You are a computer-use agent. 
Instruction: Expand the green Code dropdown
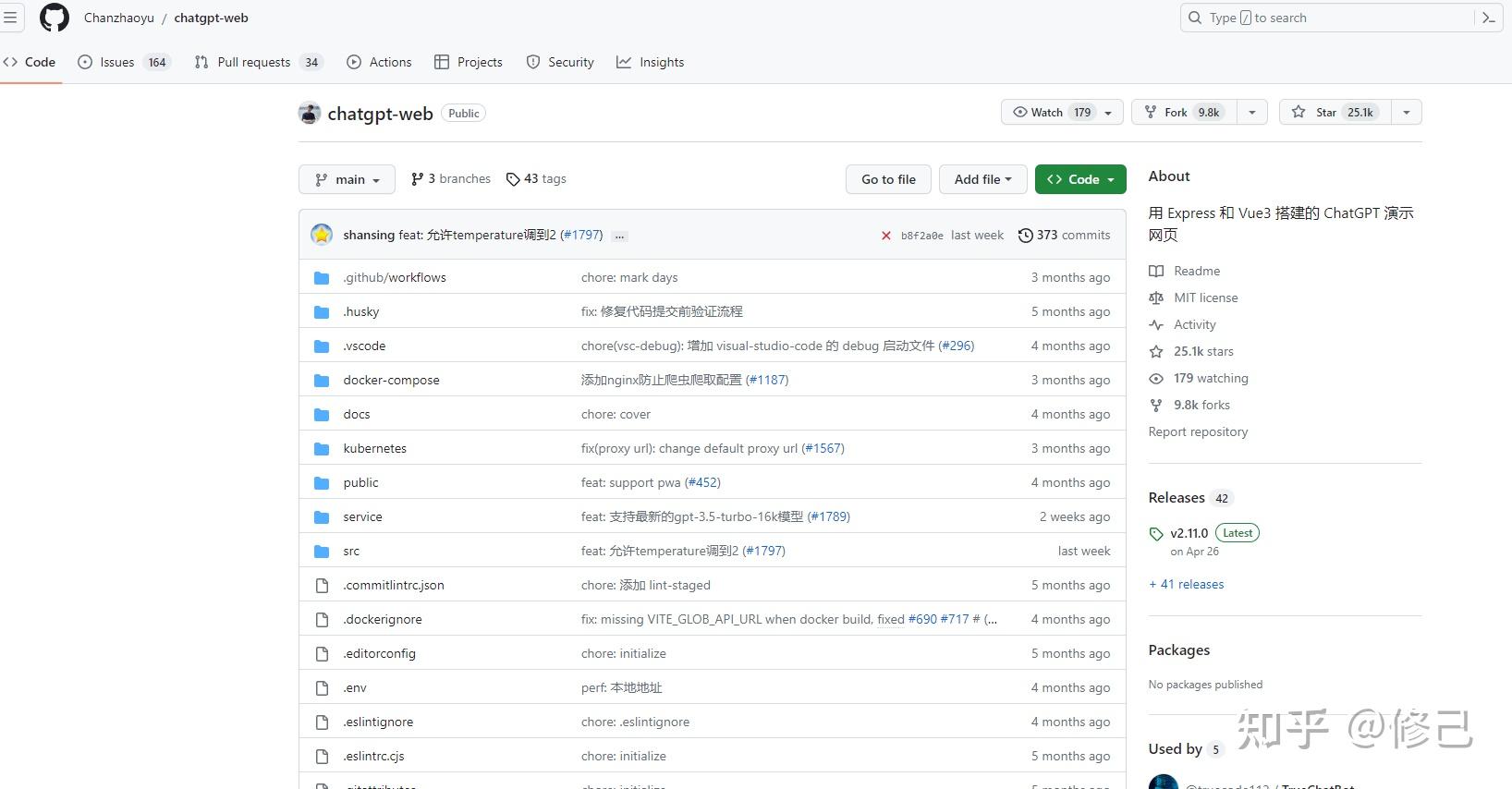1080,179
